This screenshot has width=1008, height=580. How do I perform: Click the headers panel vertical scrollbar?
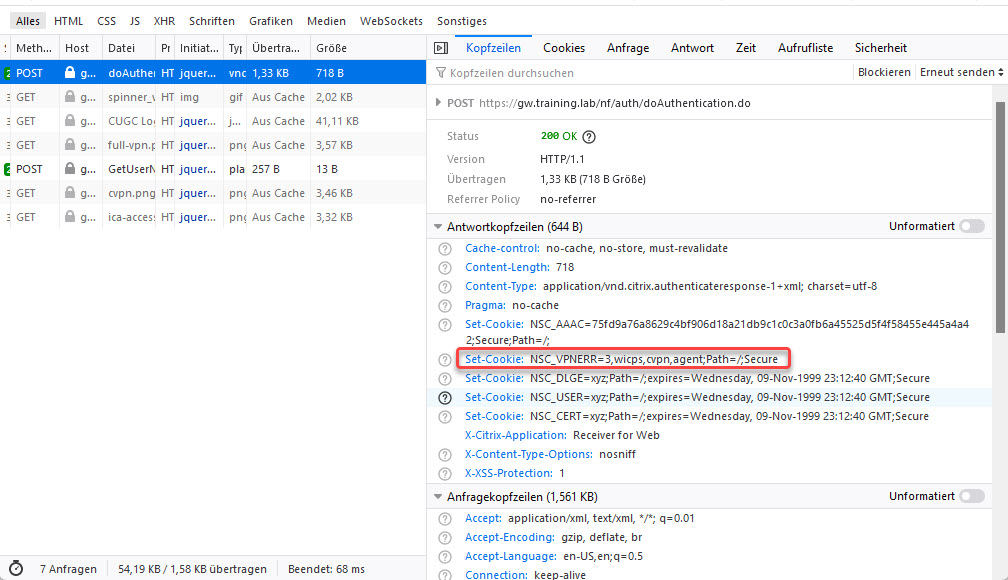tap(1000, 217)
